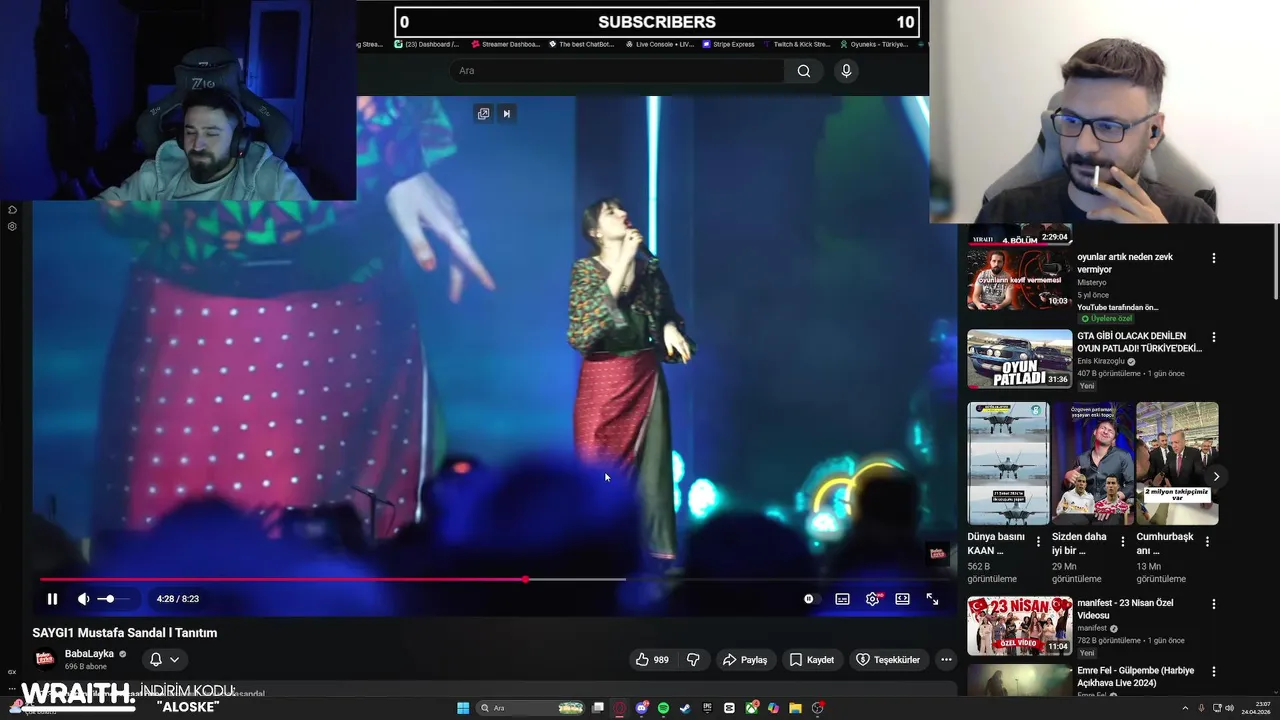The width and height of the screenshot is (1280, 720).
Task: Click the Windows taskbar search box
Action: click(x=530, y=708)
